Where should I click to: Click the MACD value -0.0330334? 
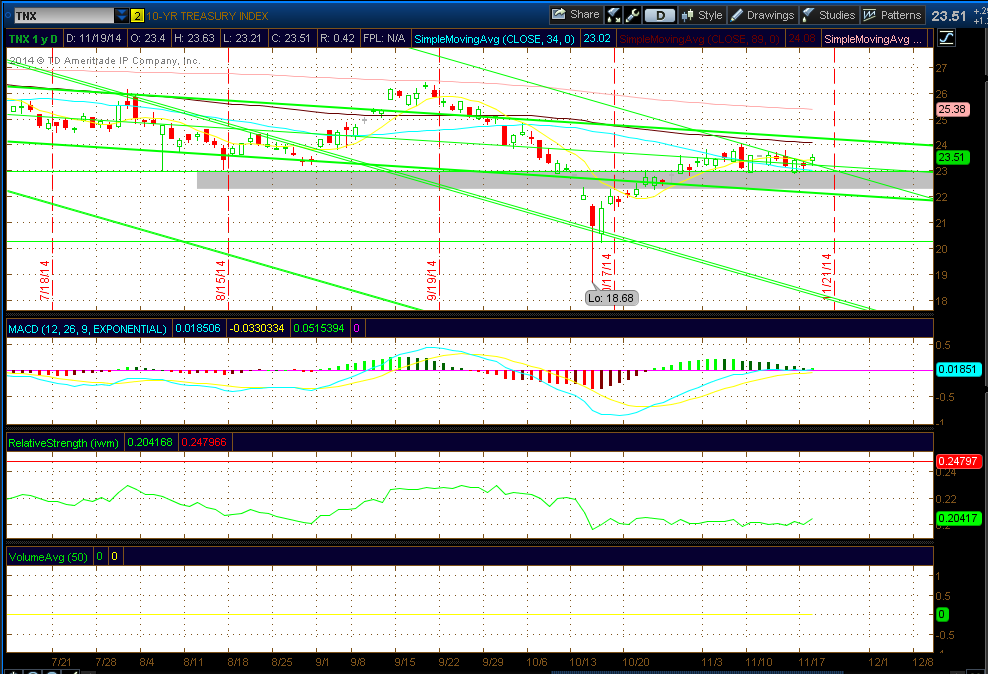(x=256, y=329)
